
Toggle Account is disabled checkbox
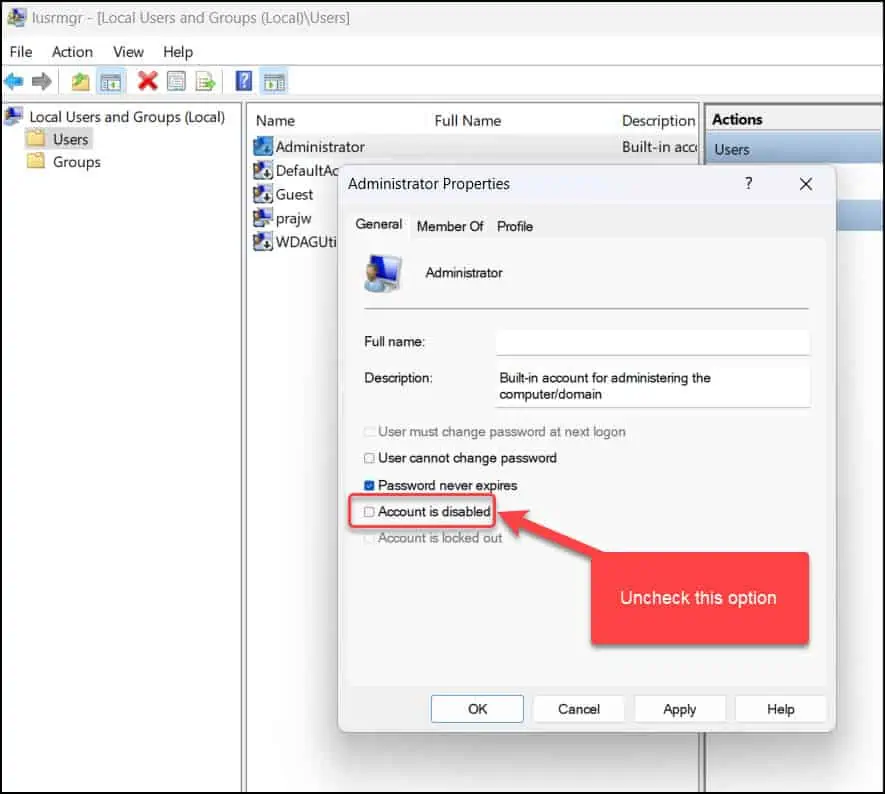coord(369,512)
